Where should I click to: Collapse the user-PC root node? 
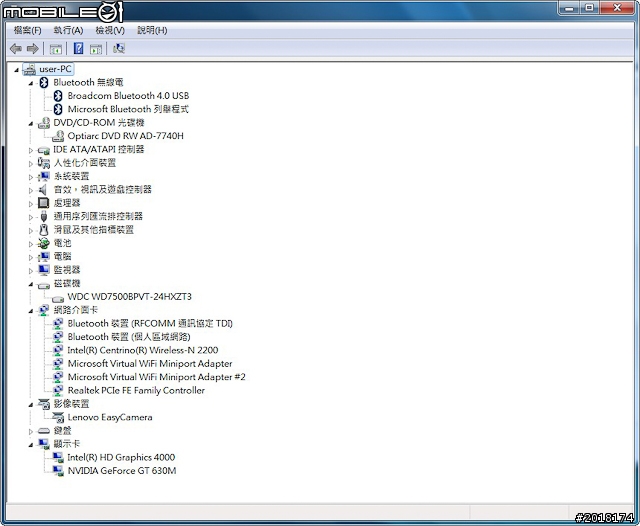[x=16, y=70]
